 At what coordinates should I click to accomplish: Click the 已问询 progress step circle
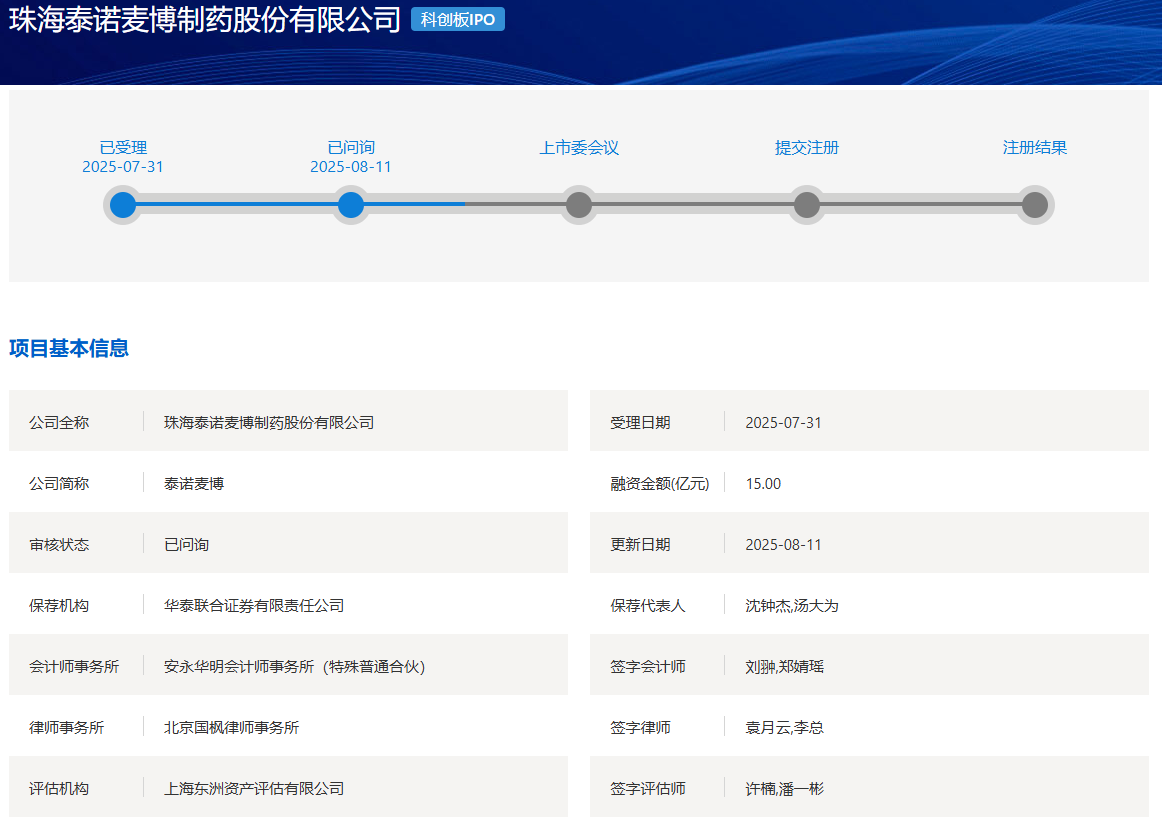[x=351, y=205]
